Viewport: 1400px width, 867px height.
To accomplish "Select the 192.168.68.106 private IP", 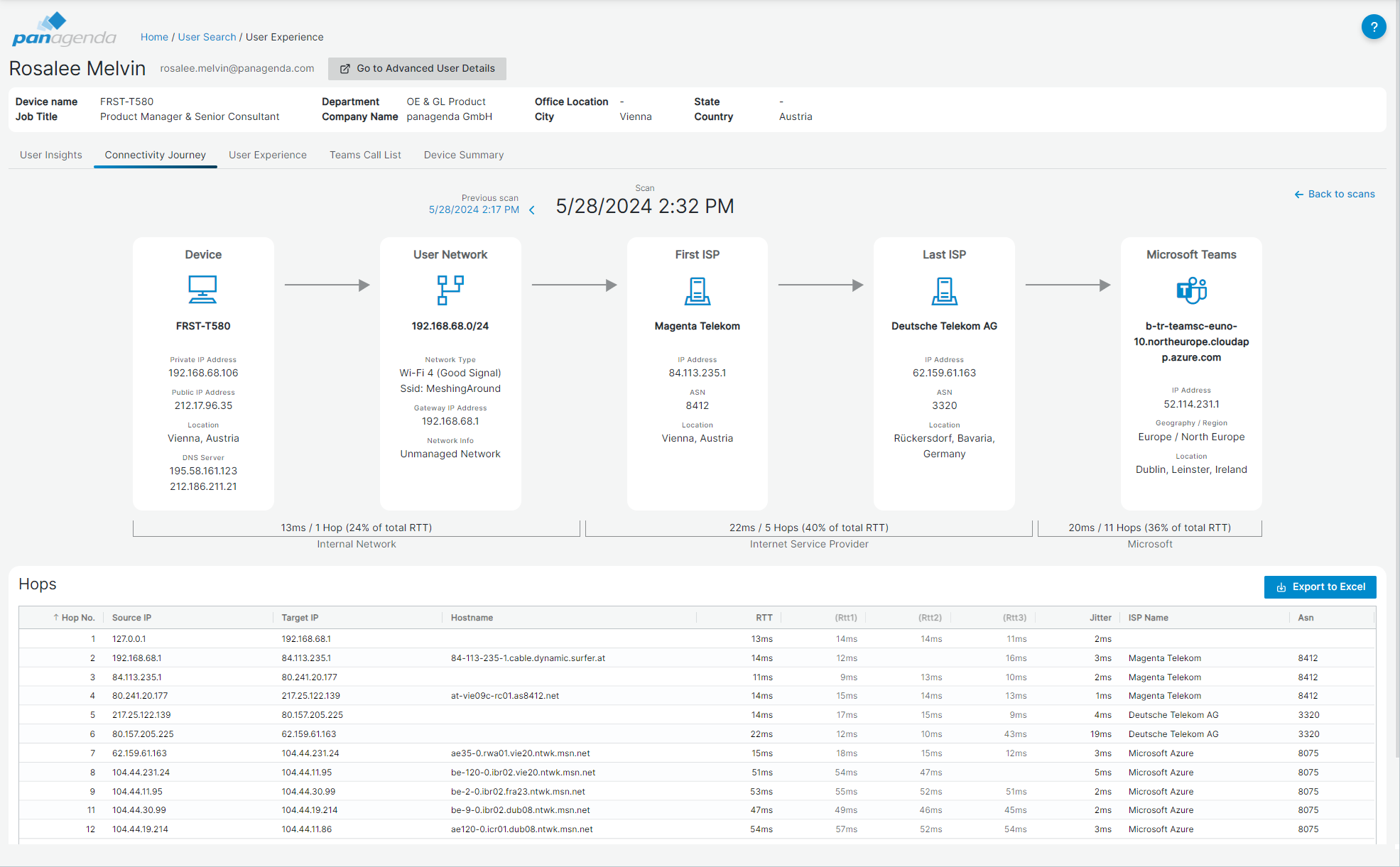I will pos(203,373).
